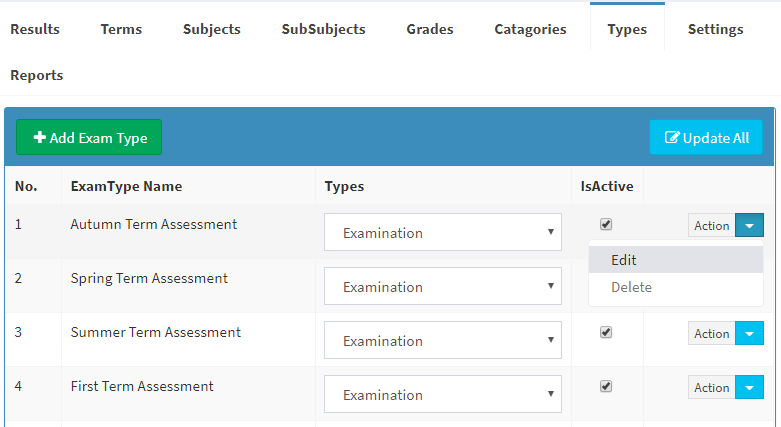Viewport: 781px width, 427px height.
Task: Open the Types select for First Term Assessment
Action: point(443,394)
